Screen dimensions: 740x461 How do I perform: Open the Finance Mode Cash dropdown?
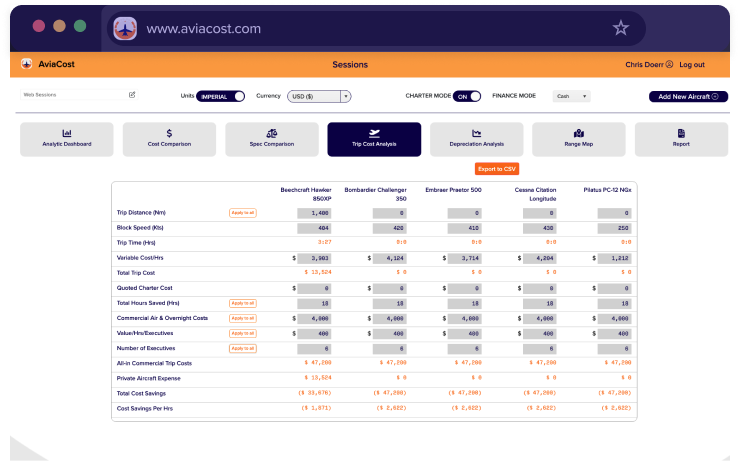(x=572, y=96)
